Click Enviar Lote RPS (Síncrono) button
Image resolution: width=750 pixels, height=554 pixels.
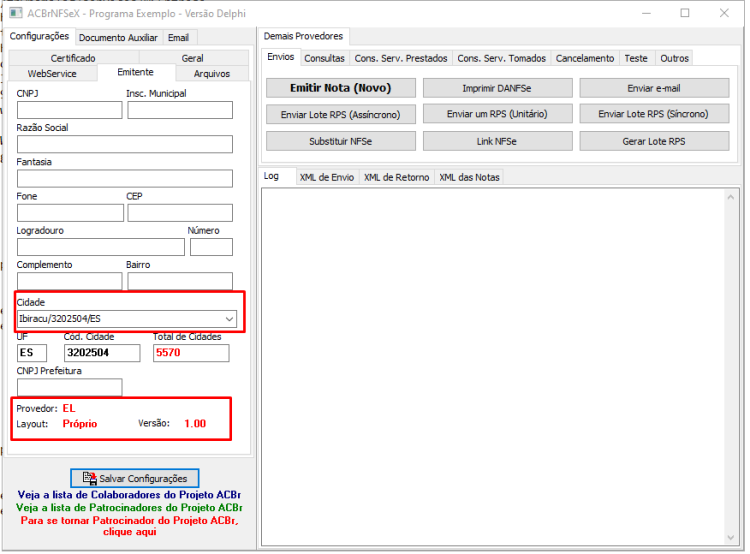(x=654, y=114)
